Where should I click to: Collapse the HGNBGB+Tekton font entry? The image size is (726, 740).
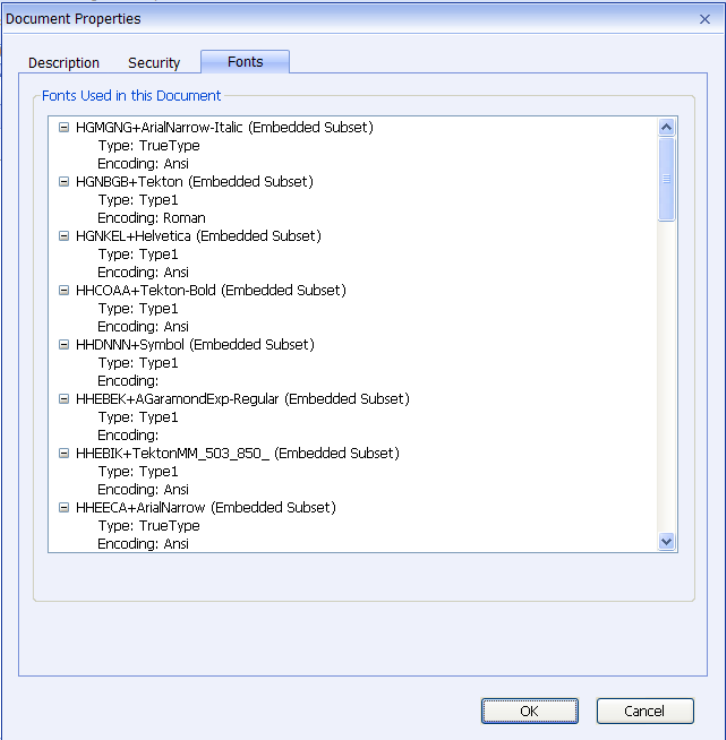pyautogui.click(x=64, y=182)
